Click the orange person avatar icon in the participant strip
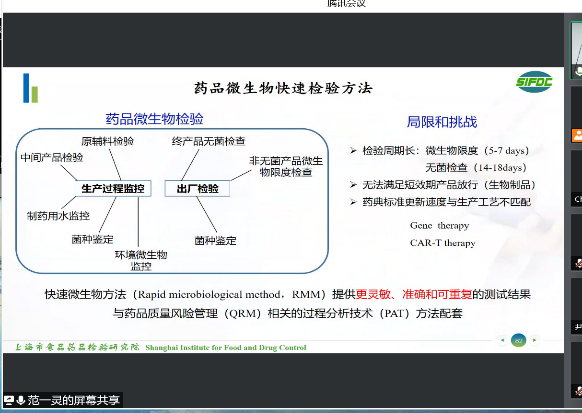Screen dimensions: 582x413 (577, 135)
